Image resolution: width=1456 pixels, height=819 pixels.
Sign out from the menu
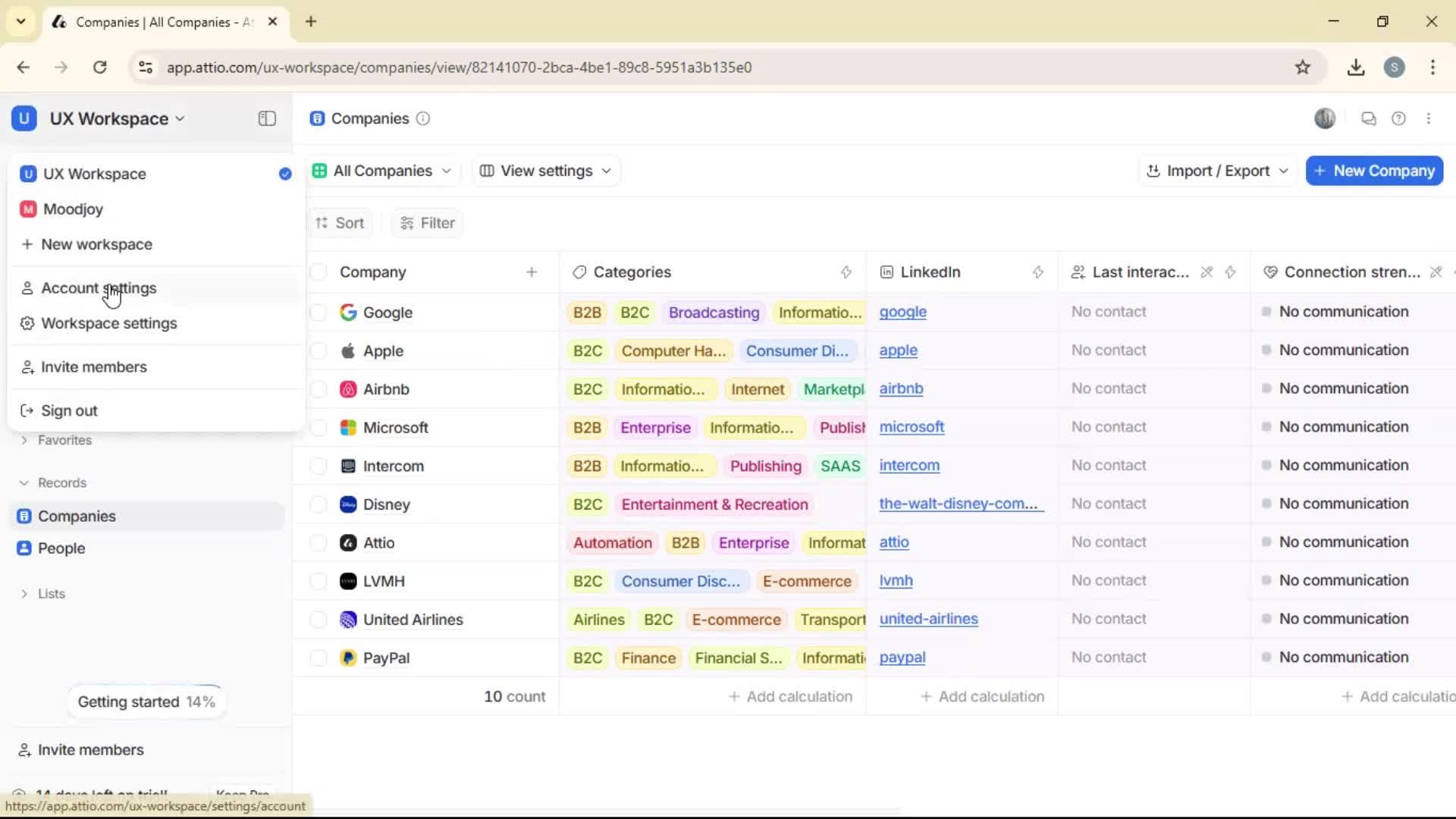point(155,410)
